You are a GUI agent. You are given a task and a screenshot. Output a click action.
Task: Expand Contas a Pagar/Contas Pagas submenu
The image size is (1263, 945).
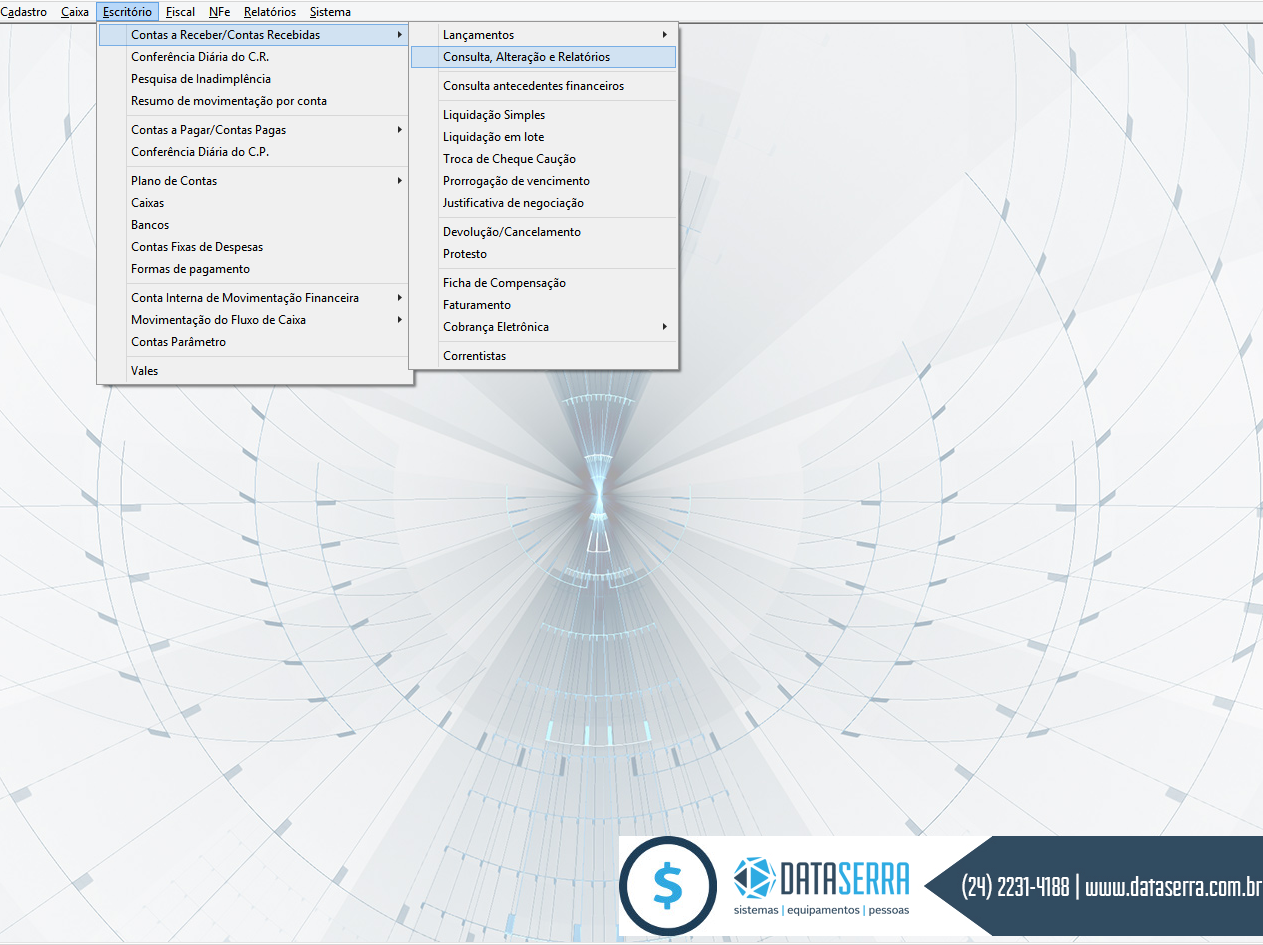click(255, 130)
